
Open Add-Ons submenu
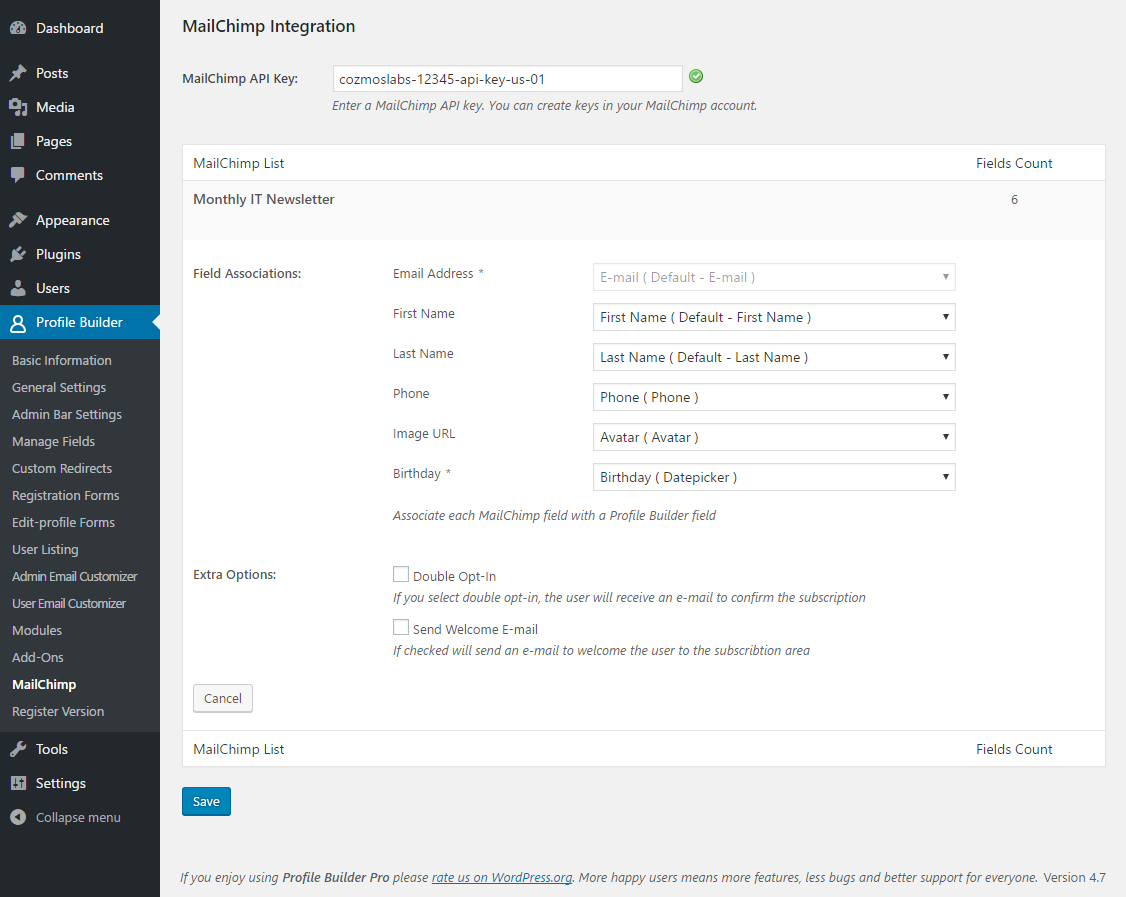click(37, 657)
